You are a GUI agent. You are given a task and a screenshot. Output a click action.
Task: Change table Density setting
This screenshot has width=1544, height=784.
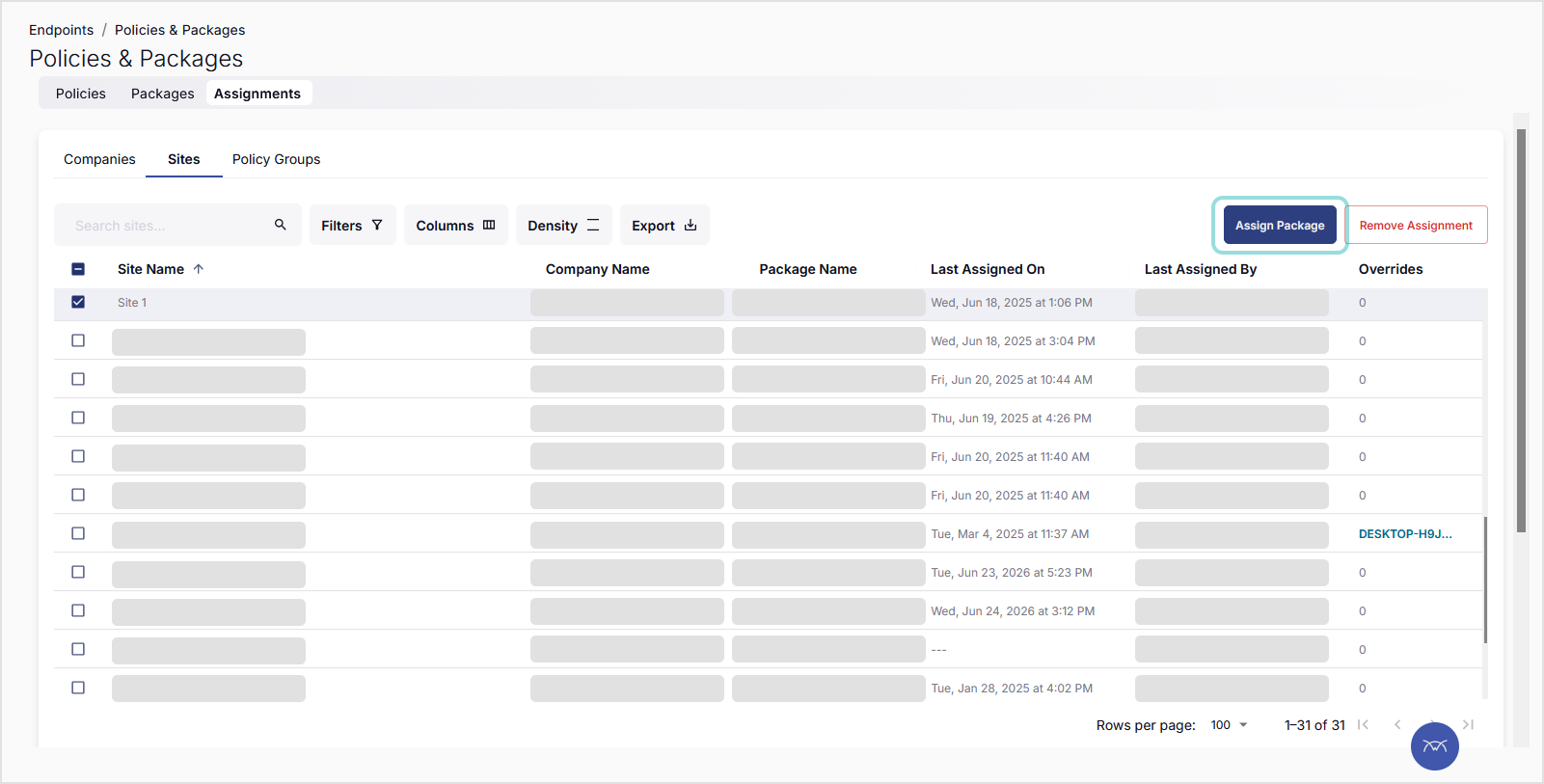[563, 225]
